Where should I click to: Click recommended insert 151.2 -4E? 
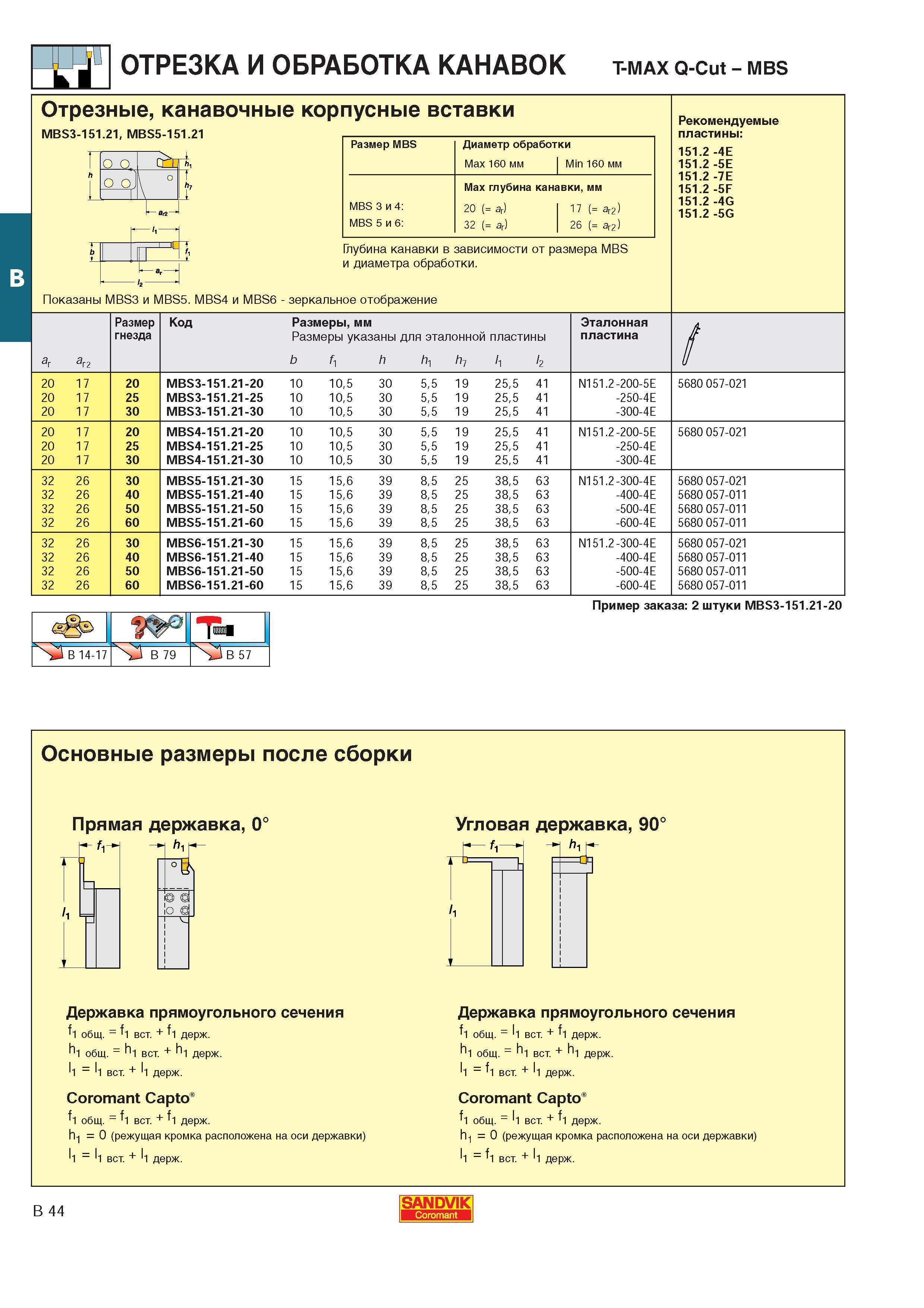coord(705,151)
